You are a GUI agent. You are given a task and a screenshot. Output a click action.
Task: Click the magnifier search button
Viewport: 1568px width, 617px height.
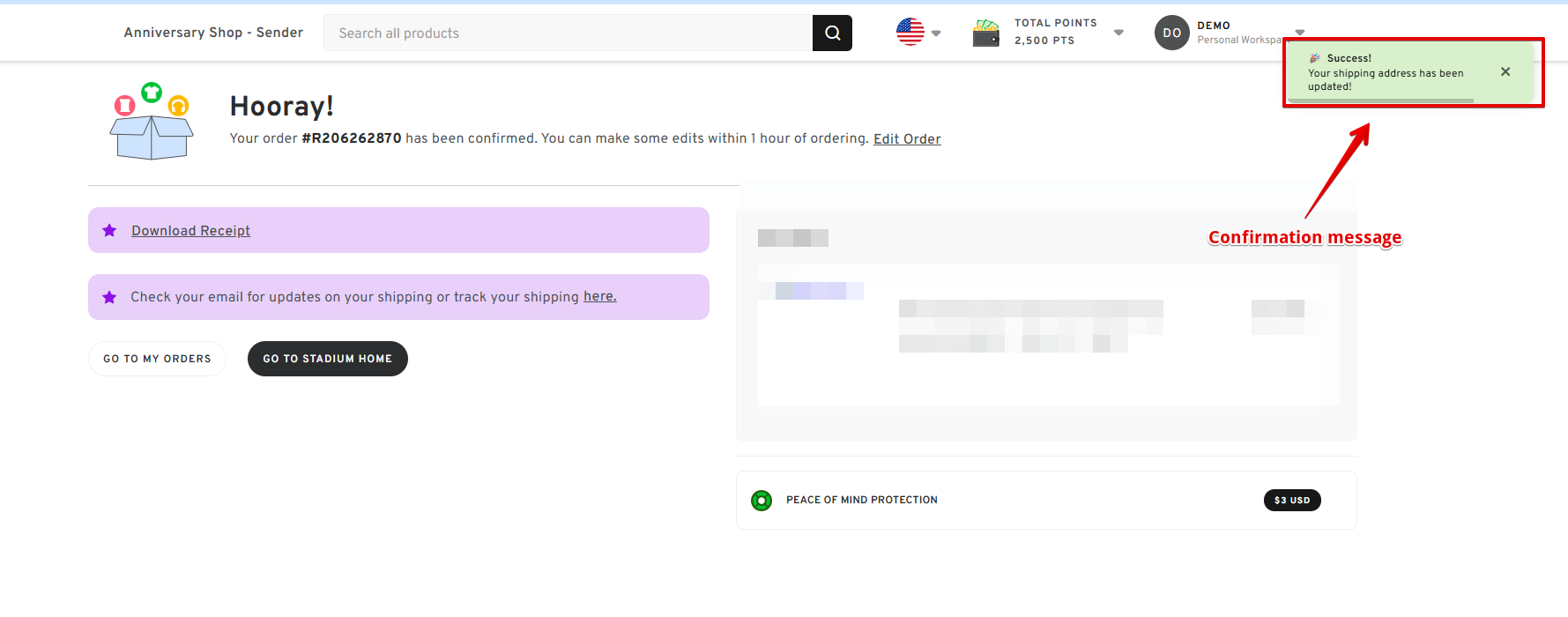coord(832,33)
